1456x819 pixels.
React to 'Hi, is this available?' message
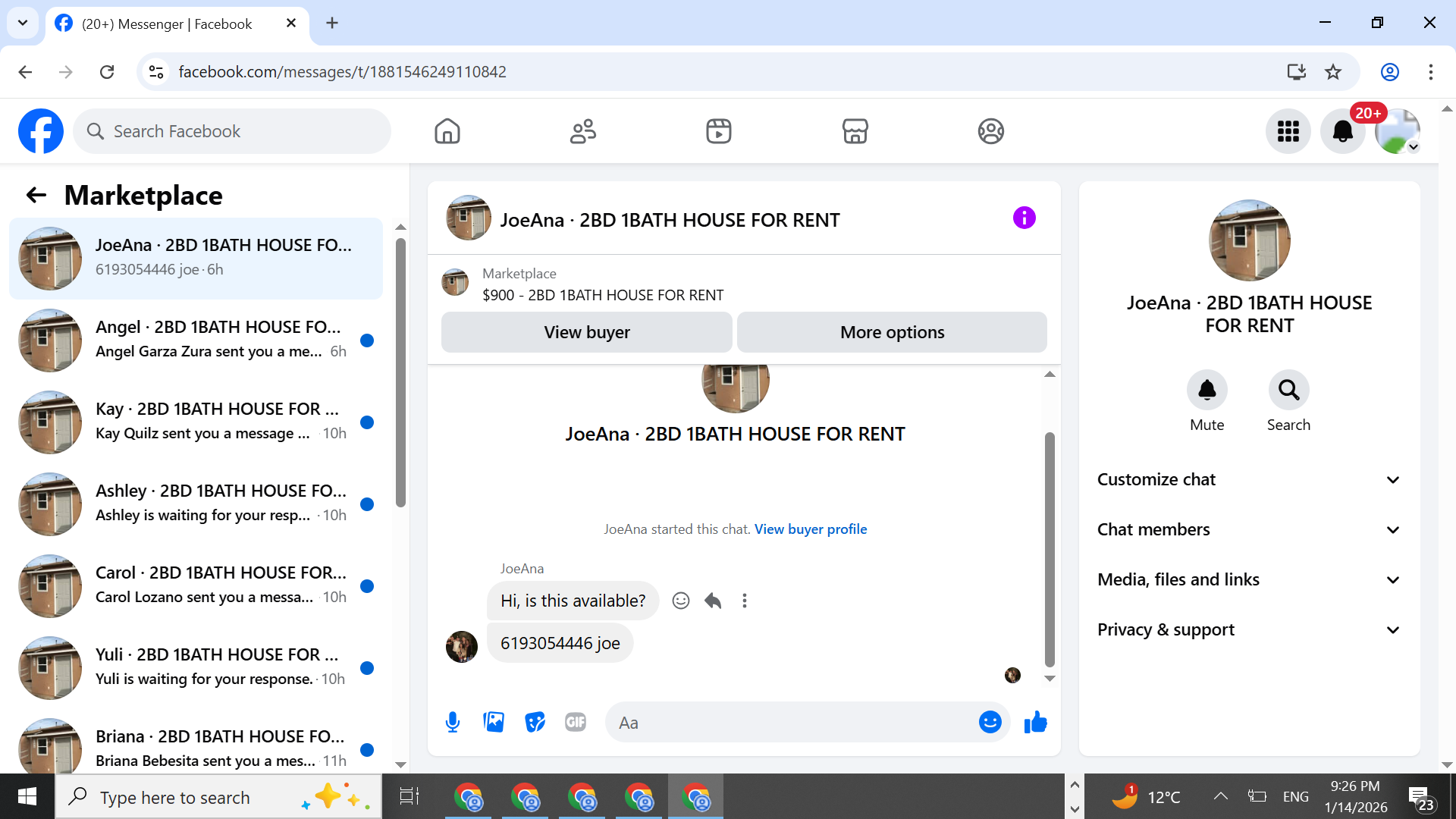click(681, 601)
